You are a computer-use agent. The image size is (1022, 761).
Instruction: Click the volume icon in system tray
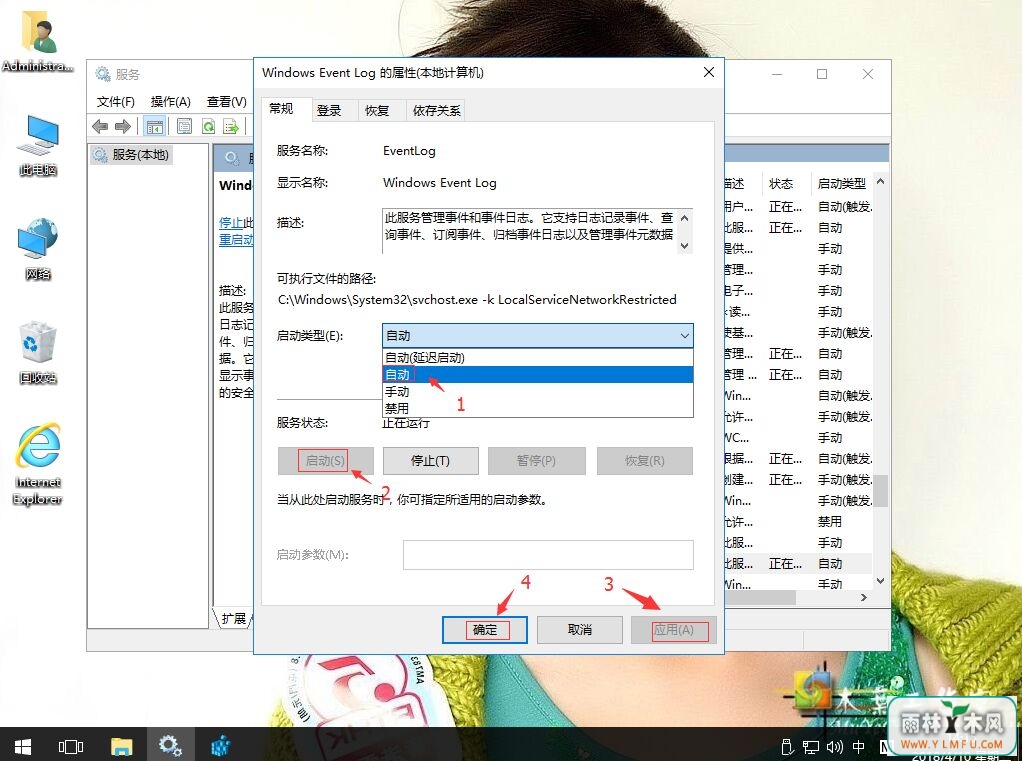tap(834, 747)
